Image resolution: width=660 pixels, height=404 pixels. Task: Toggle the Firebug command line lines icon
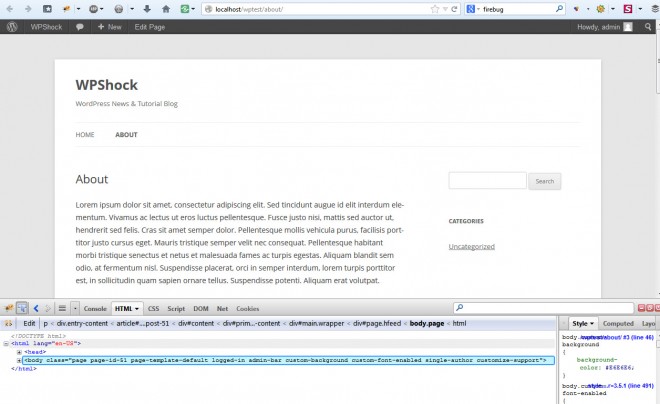coord(62,308)
